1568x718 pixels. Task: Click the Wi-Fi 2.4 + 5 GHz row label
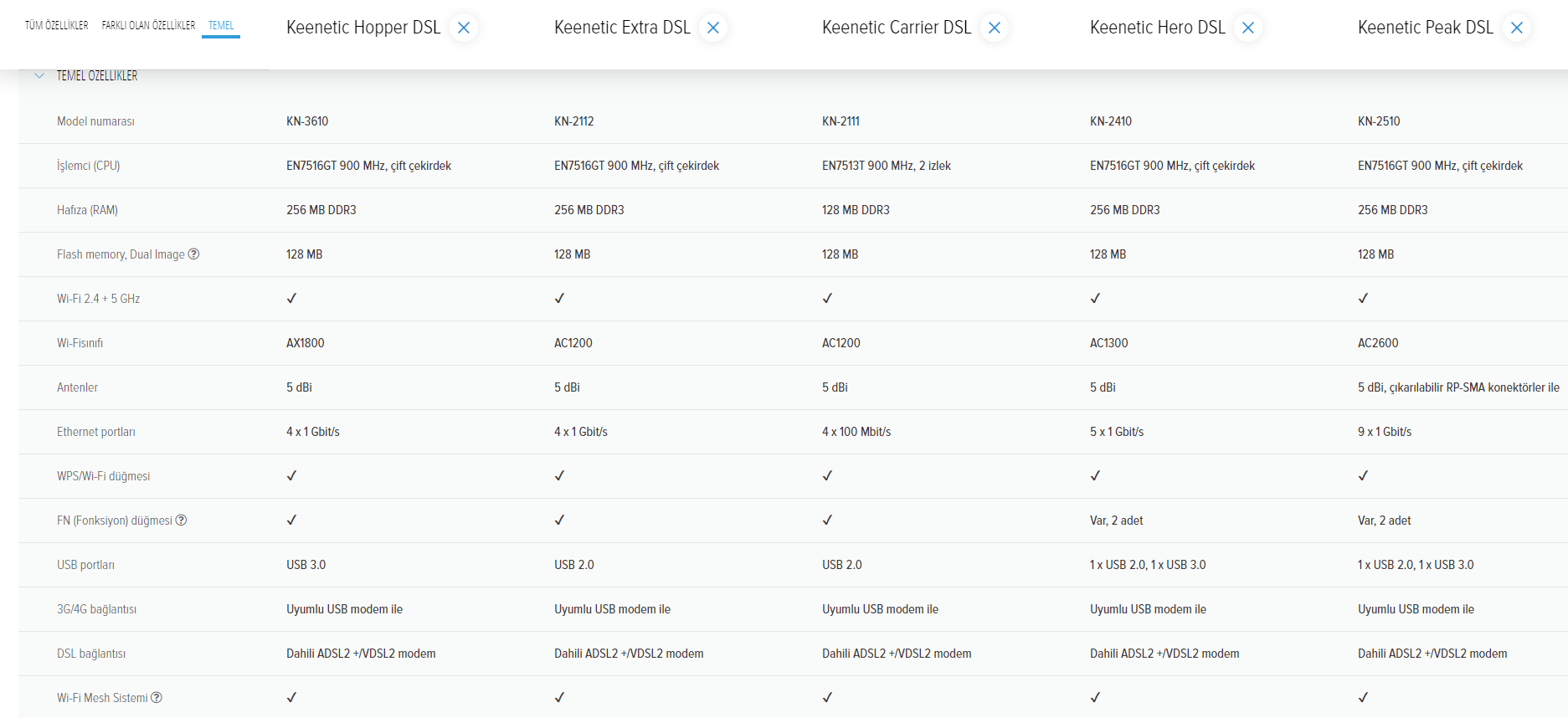(x=98, y=299)
